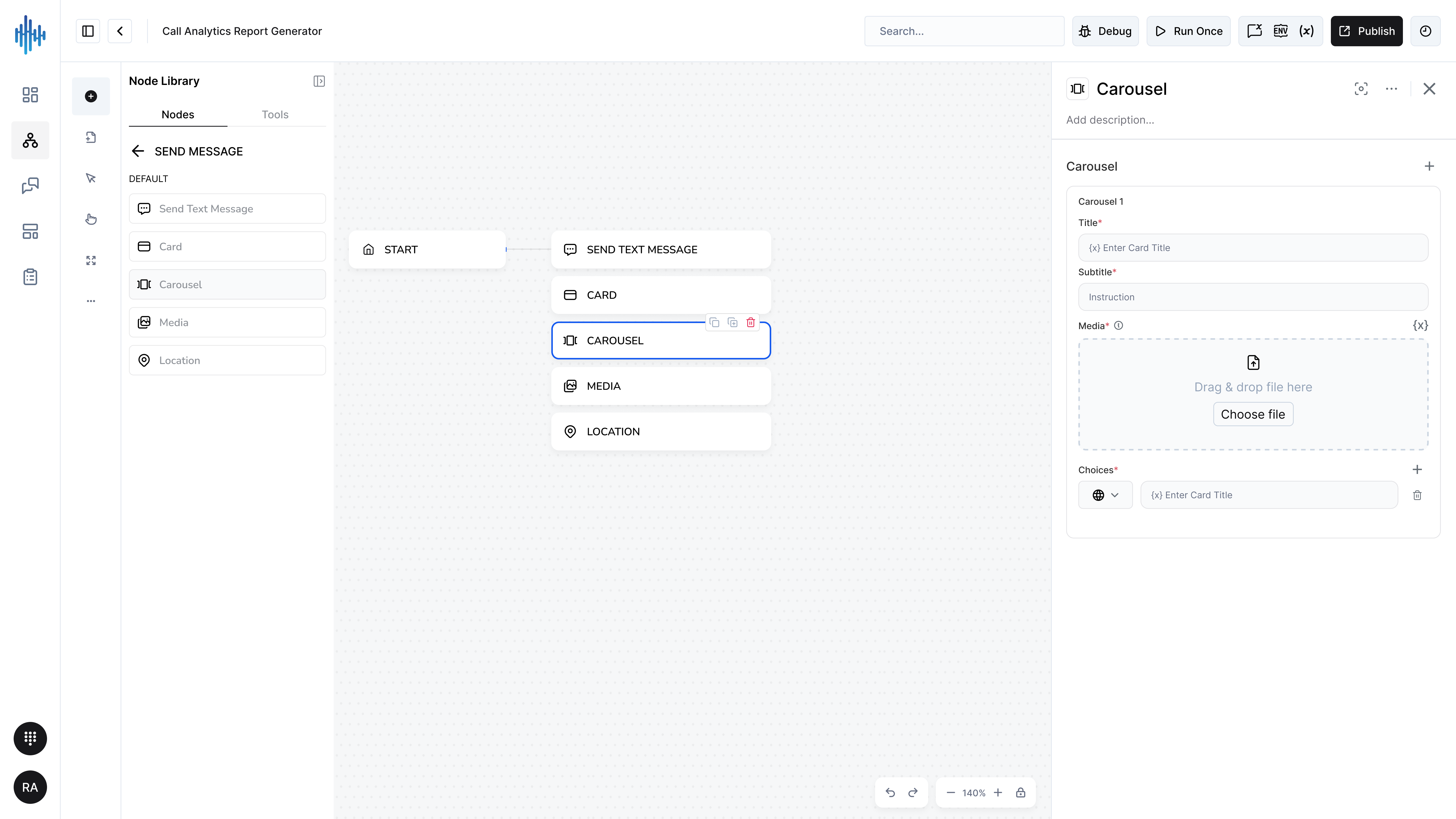This screenshot has width=1456, height=819.
Task: Open the clipboard reports icon in sidebar
Action: tap(30, 277)
